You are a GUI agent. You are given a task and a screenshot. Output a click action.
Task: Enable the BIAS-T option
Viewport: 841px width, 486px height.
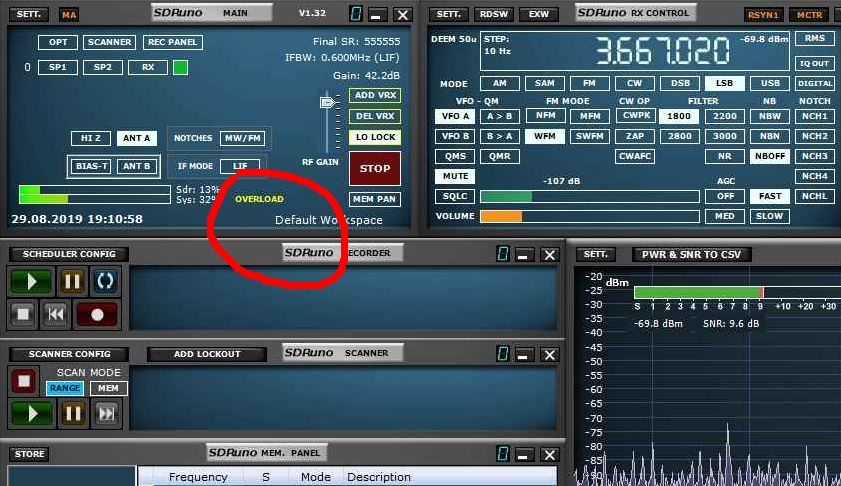pos(91,166)
